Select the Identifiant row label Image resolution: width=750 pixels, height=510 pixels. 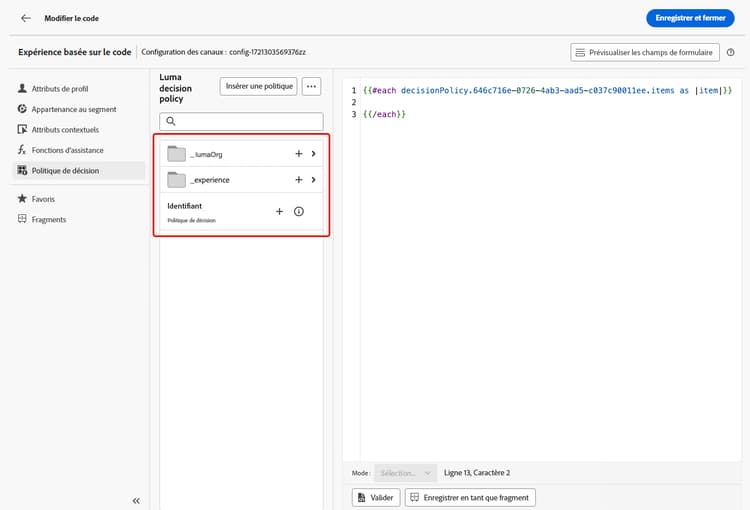pos(185,206)
